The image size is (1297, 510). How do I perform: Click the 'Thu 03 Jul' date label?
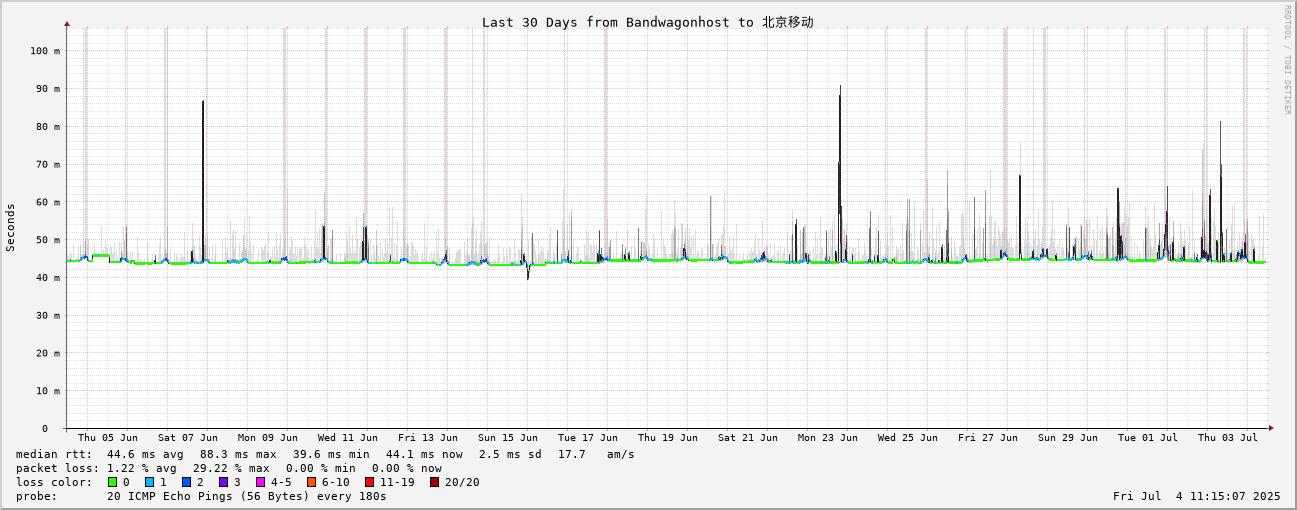1228,437
